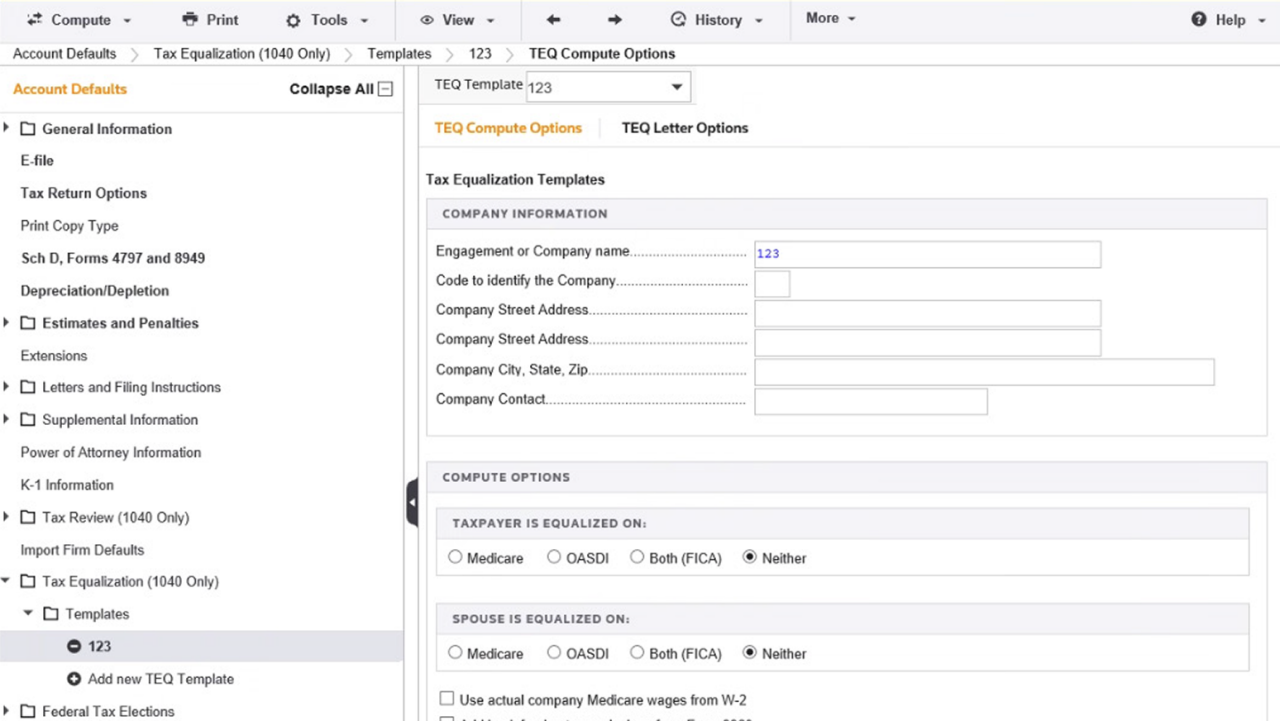This screenshot has height=721, width=1280.
Task: Open the Compute menu
Action: tap(78, 20)
